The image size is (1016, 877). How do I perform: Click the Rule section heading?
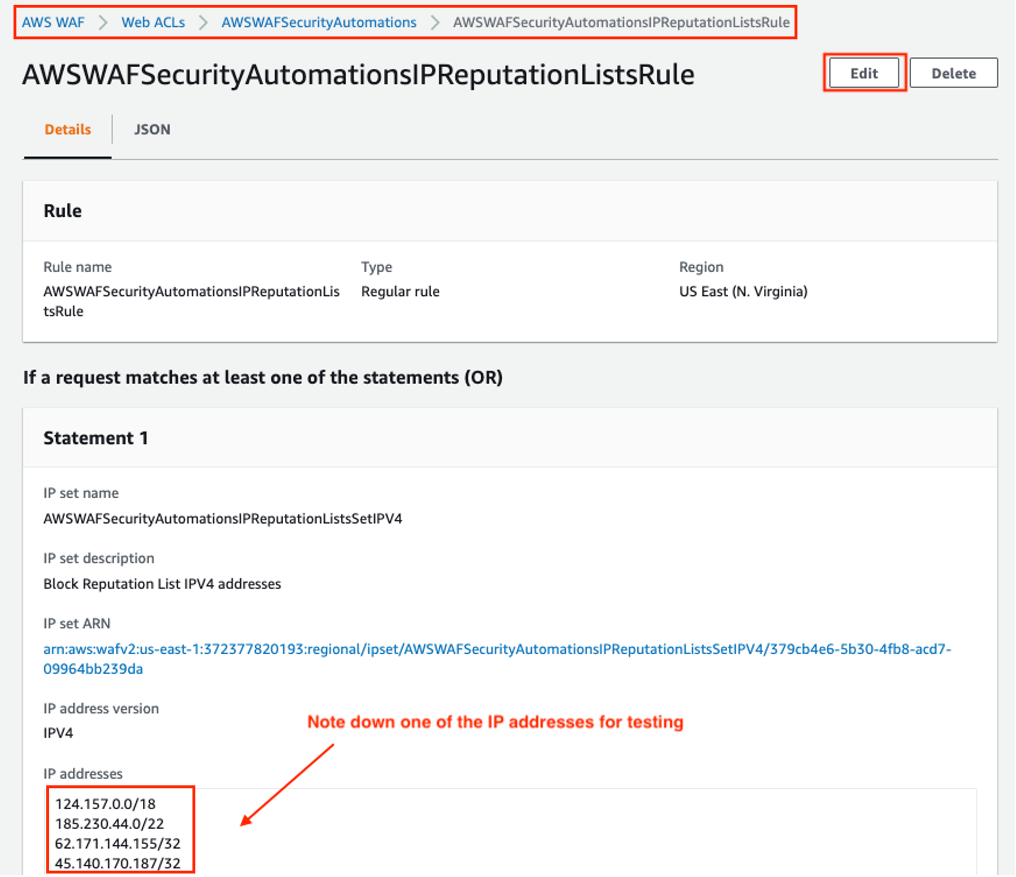(62, 211)
